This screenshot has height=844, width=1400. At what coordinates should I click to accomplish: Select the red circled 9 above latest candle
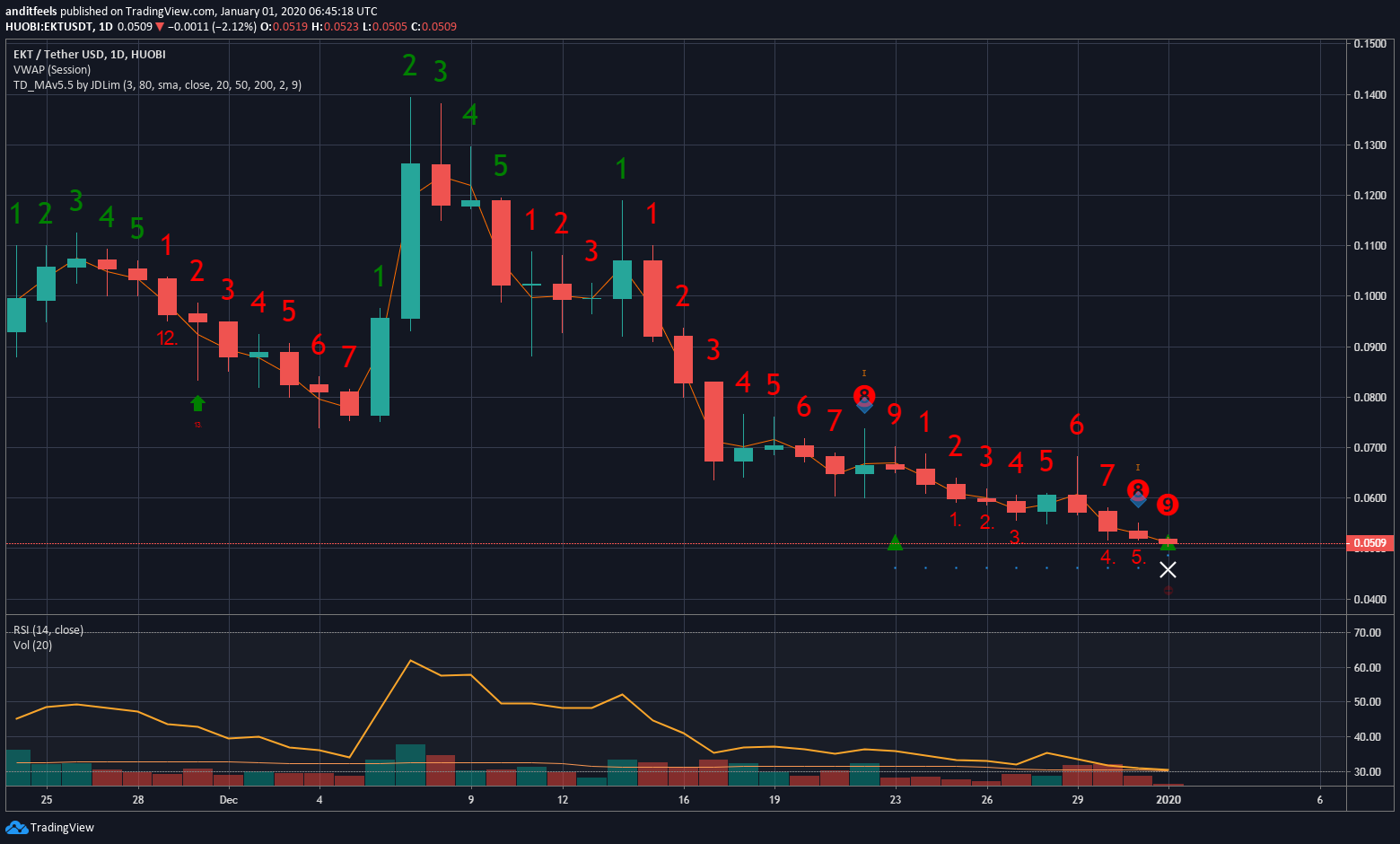pos(1167,505)
